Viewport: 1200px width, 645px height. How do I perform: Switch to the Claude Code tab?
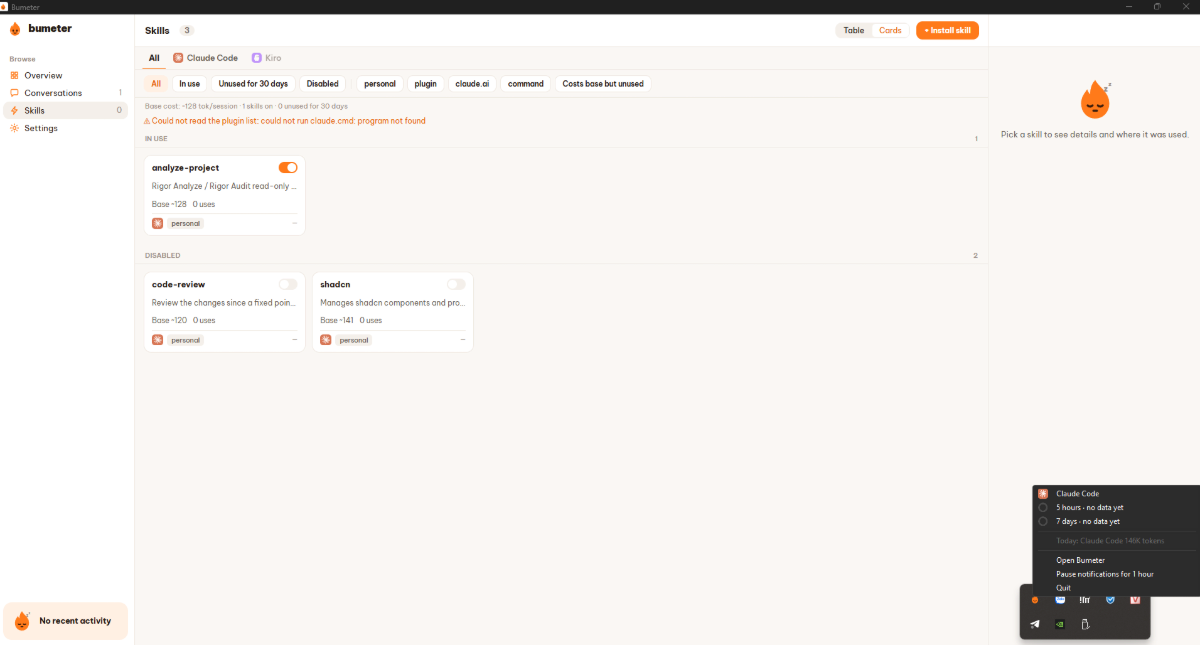click(x=205, y=58)
